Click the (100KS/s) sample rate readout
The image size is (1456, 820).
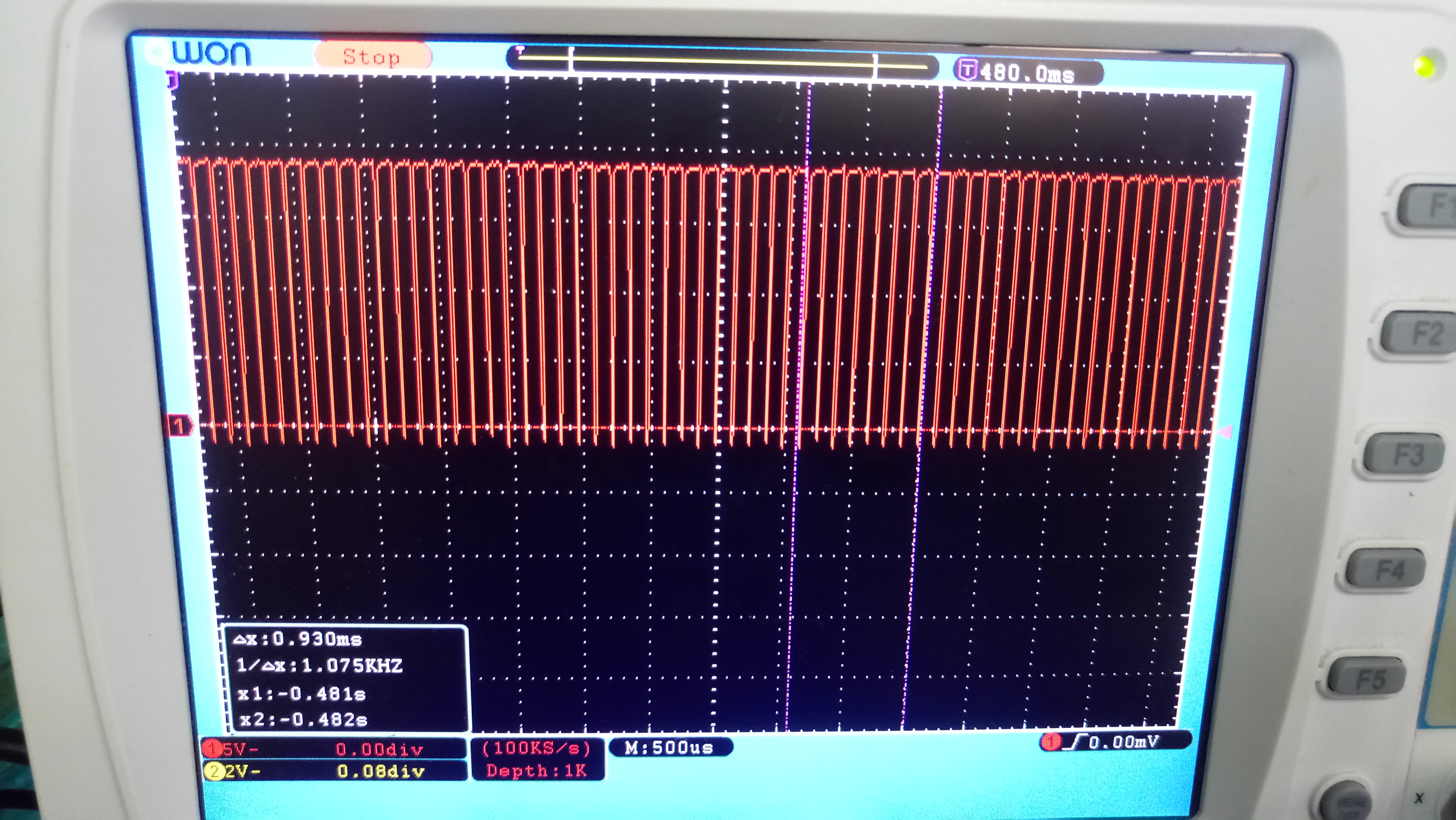click(x=537, y=748)
